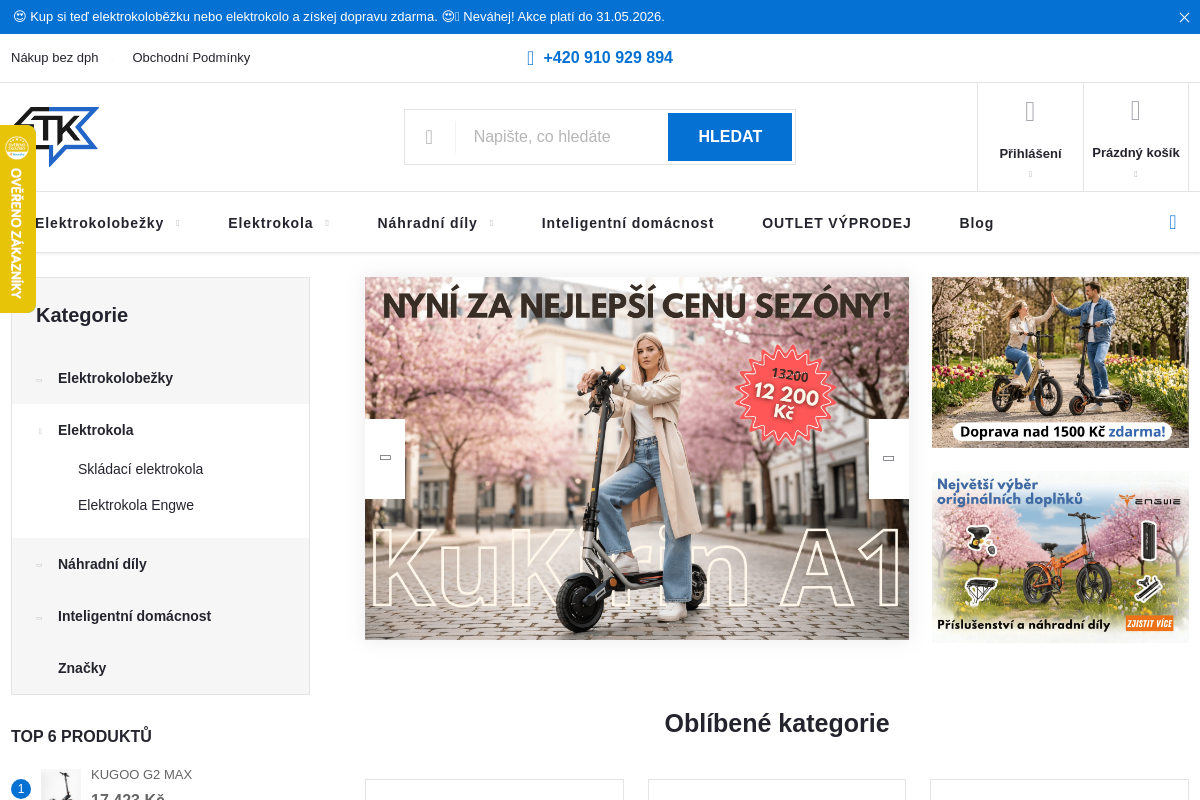Expand Inteligentní domácnost sidebar category
The width and height of the screenshot is (1200, 800).
click(x=39, y=617)
